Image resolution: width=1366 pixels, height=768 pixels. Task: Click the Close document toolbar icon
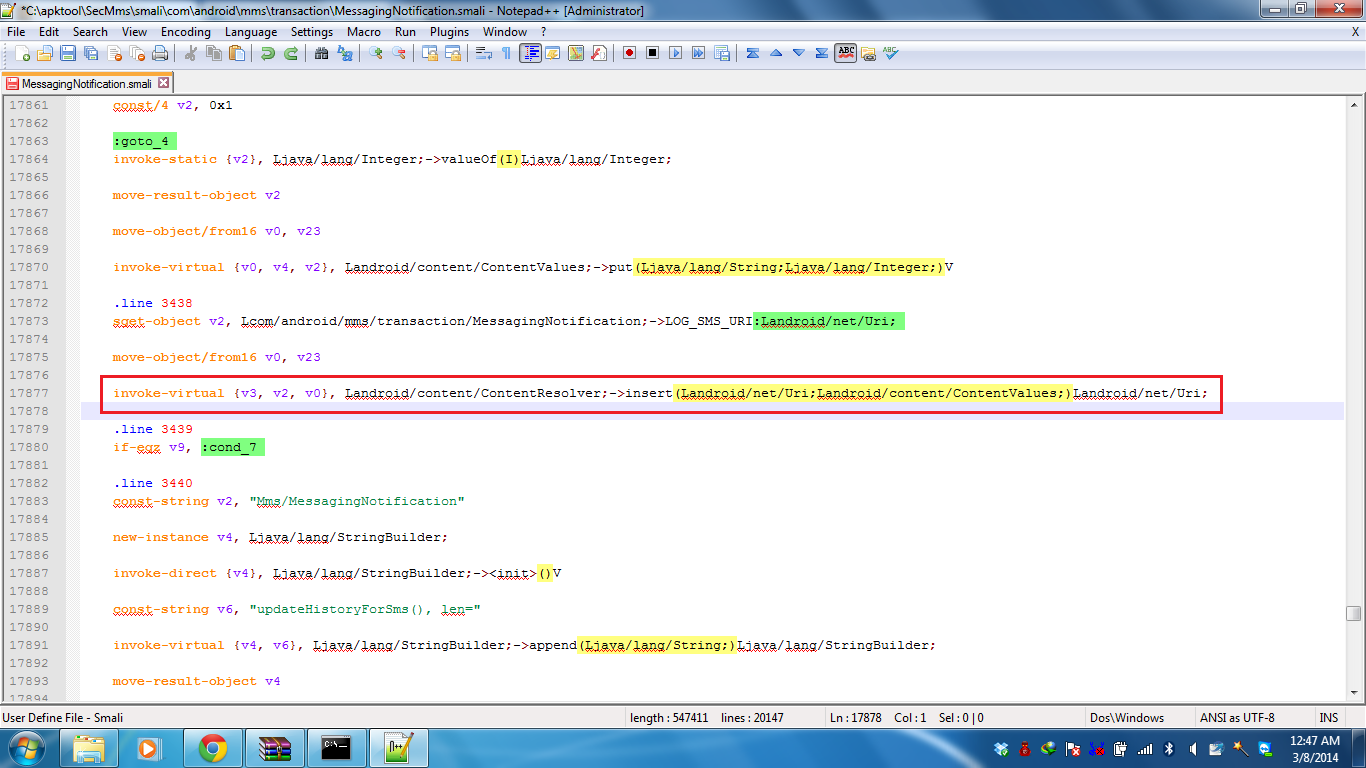114,53
